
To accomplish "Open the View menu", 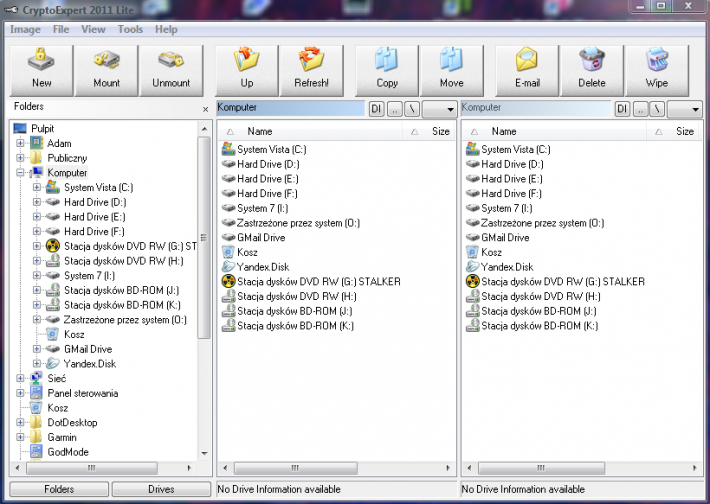I will coord(93,29).
